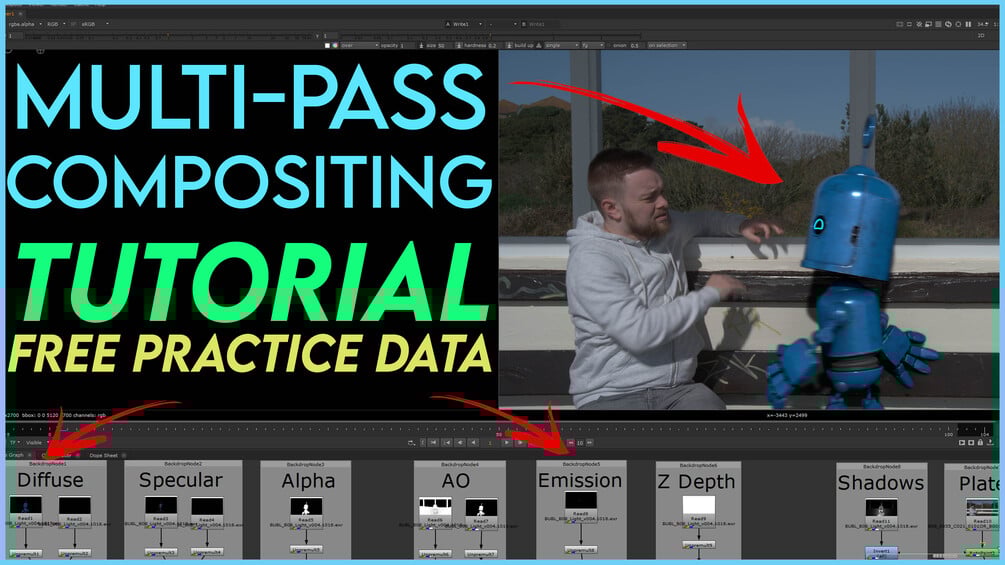Select the Read5 Alpha node thumbnail
Screen dimensions: 1005x565
click(306, 506)
